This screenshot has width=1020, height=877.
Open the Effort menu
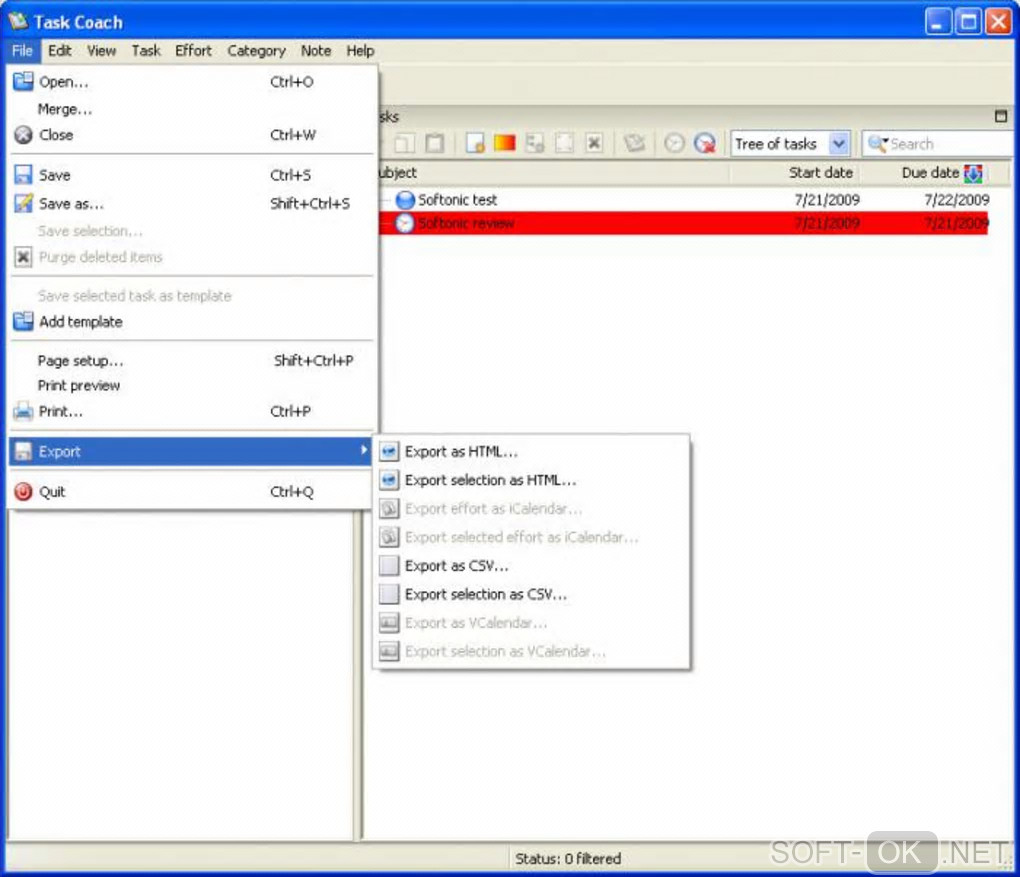coord(193,51)
